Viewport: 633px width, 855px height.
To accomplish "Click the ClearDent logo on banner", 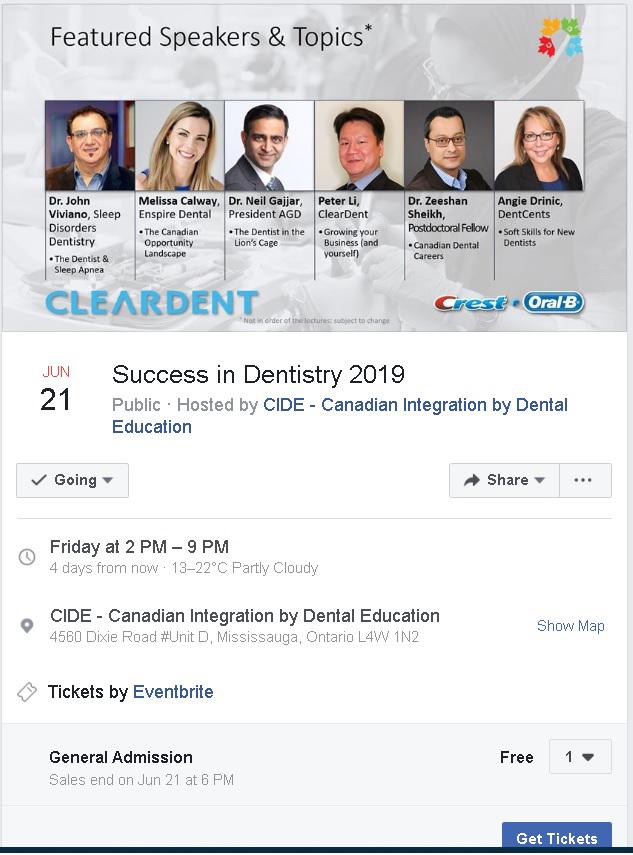I will tap(152, 303).
